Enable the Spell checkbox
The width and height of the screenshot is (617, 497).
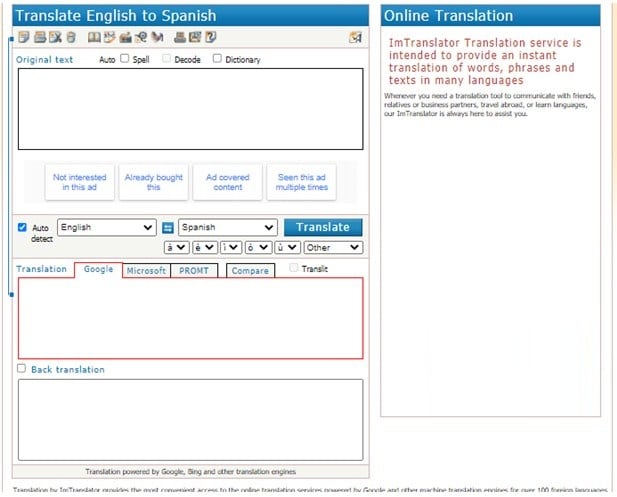pos(124,59)
